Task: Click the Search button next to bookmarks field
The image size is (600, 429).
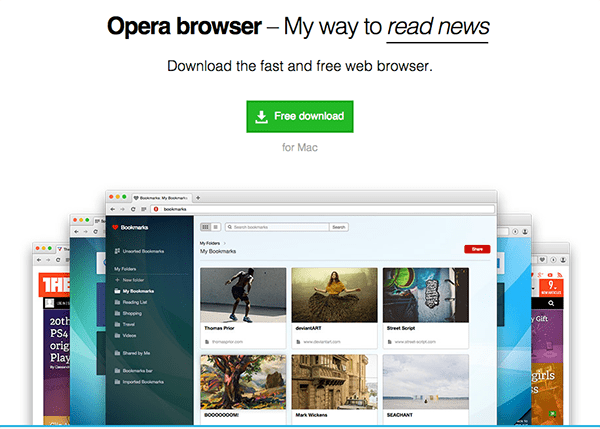Action: 339,227
